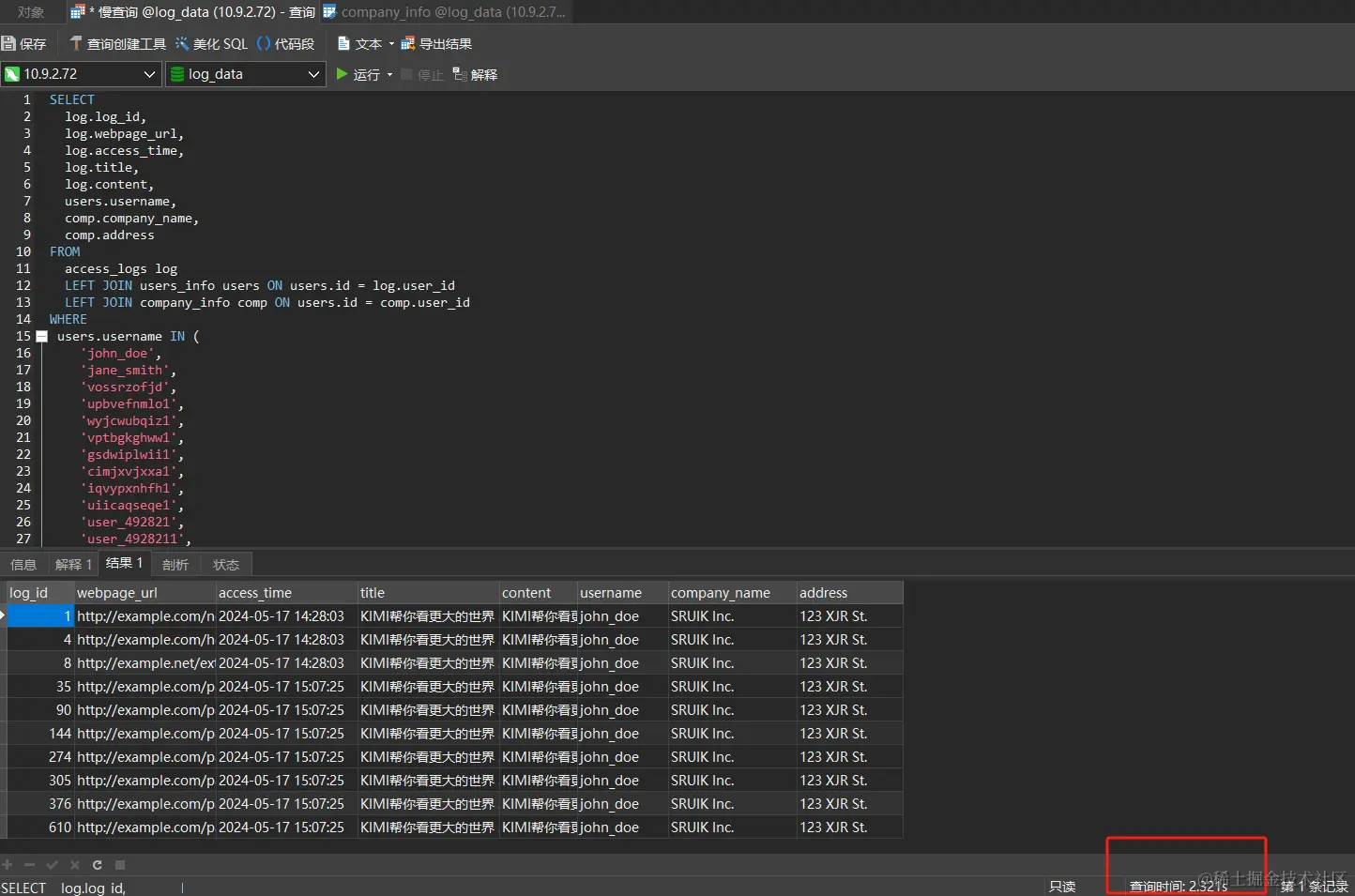The image size is (1355, 896).
Task: Explain the query plan with 解释
Action: tap(475, 74)
